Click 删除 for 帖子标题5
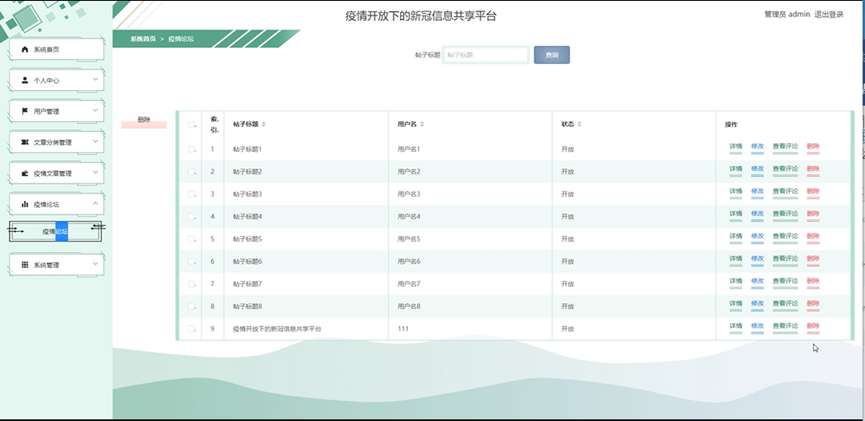865x421 pixels. 813,237
